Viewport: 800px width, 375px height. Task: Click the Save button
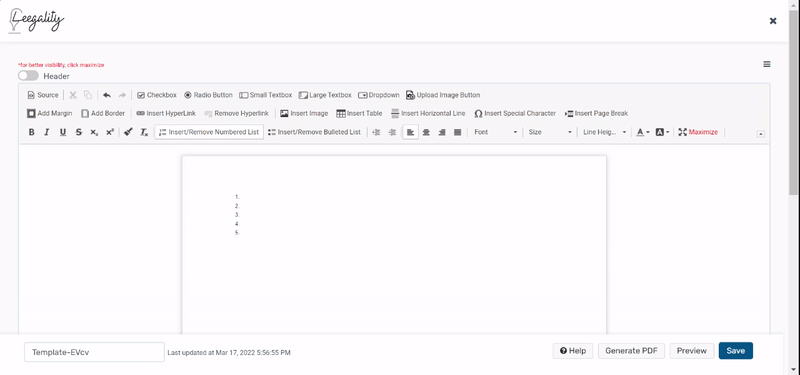click(x=735, y=351)
